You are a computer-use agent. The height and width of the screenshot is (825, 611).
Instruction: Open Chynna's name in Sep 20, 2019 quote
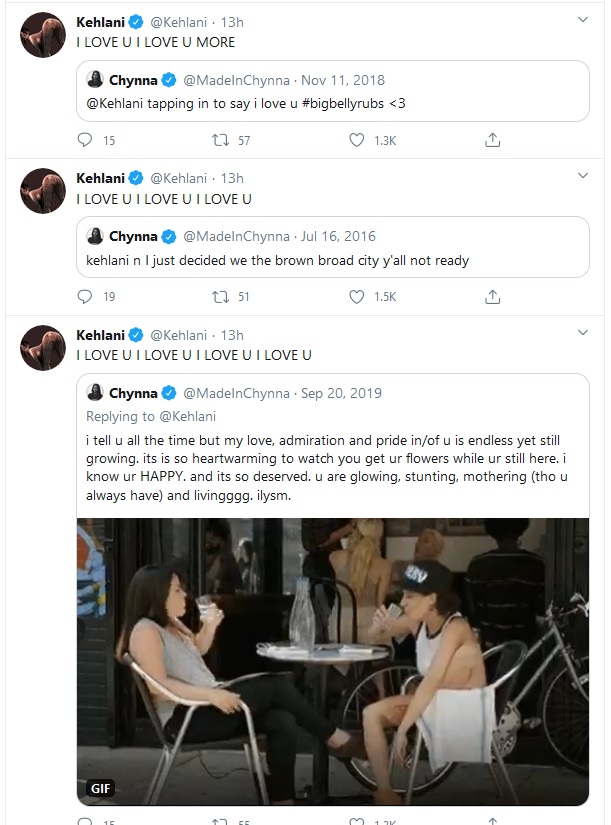click(133, 393)
